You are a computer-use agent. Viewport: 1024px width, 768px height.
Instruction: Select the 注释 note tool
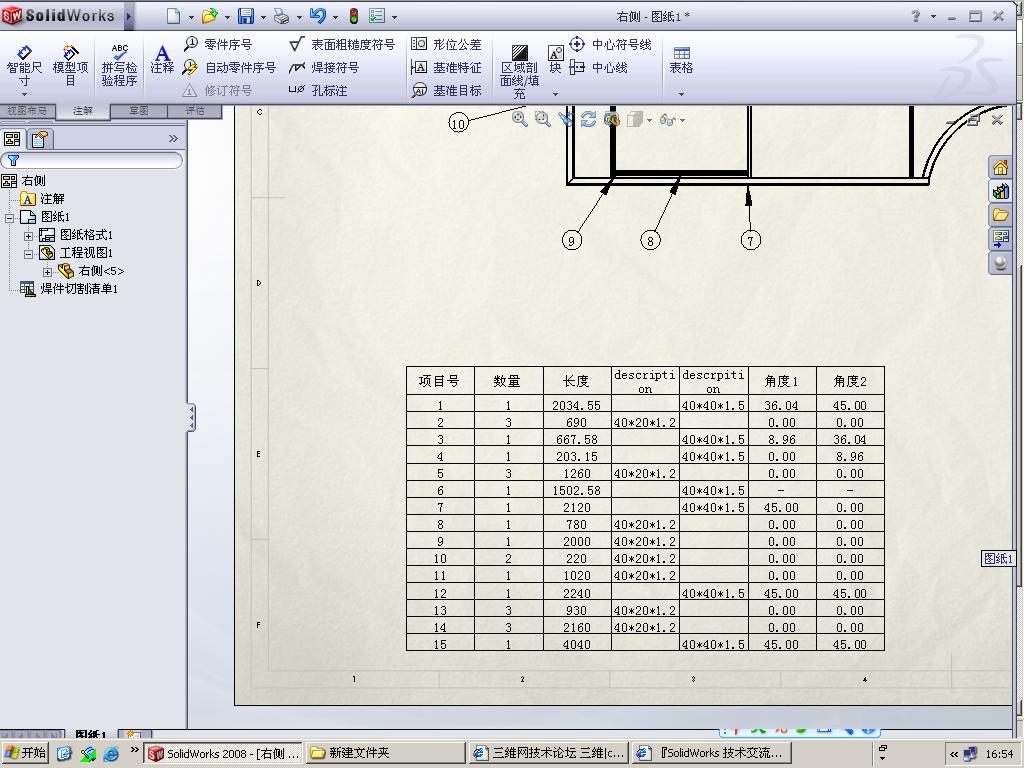(x=162, y=59)
